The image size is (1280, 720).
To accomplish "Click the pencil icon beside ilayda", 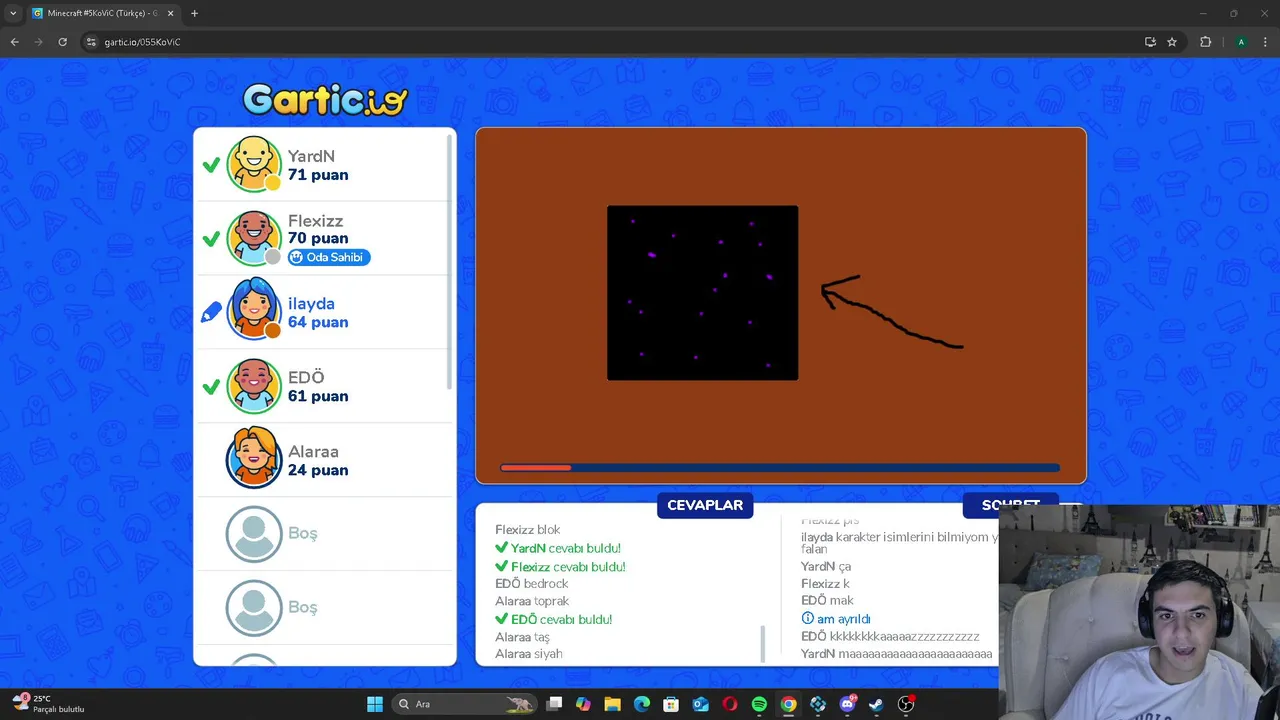I will 211,313.
